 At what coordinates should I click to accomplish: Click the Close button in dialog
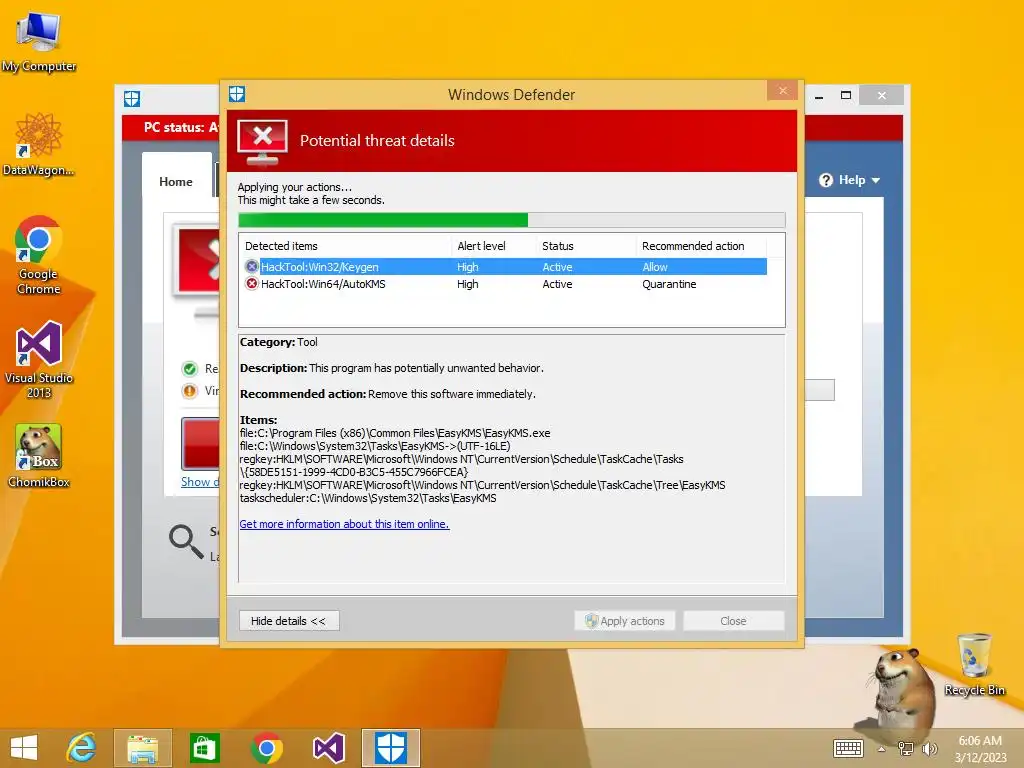[x=733, y=620]
